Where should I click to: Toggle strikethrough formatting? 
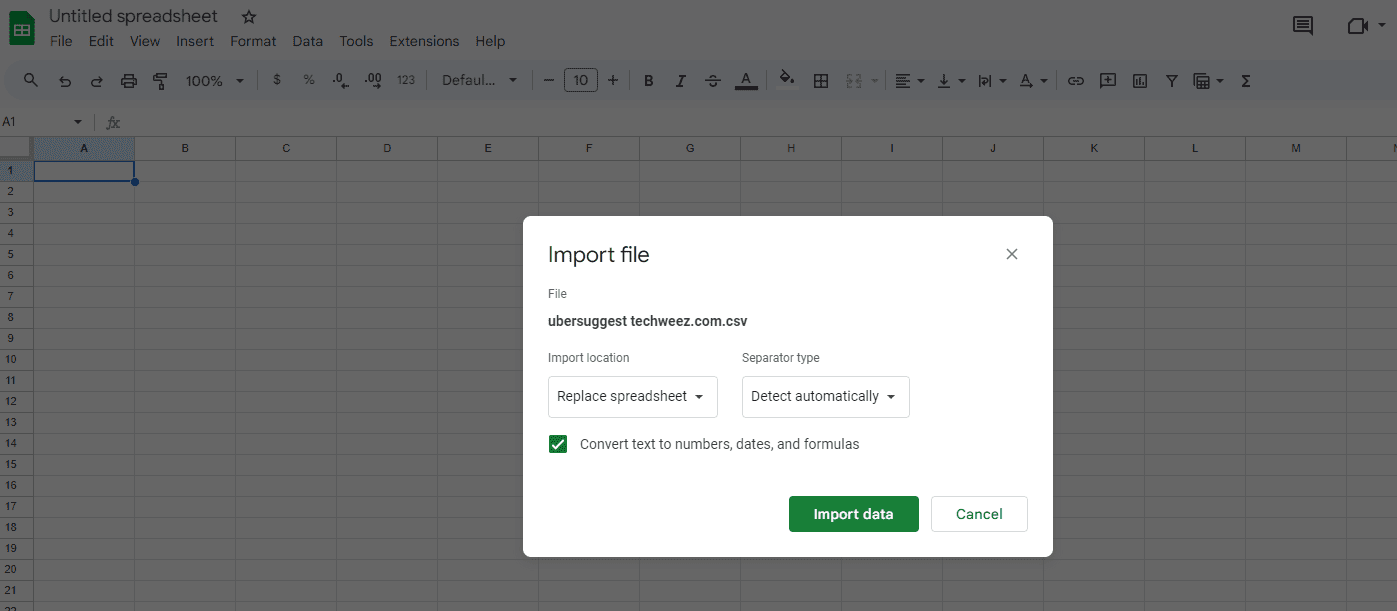pos(713,81)
